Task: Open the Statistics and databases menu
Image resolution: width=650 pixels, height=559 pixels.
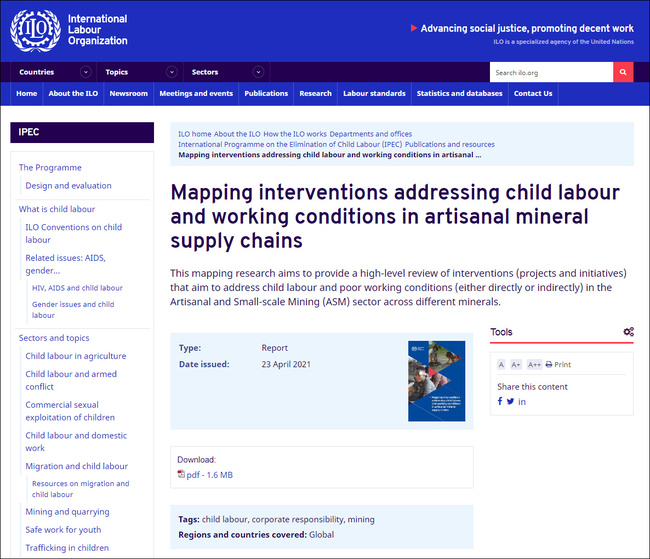Action: coord(460,93)
